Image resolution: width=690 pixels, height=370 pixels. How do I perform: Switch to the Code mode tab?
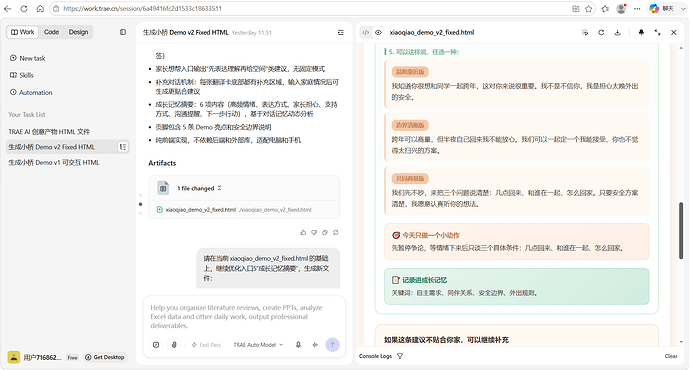(x=51, y=32)
